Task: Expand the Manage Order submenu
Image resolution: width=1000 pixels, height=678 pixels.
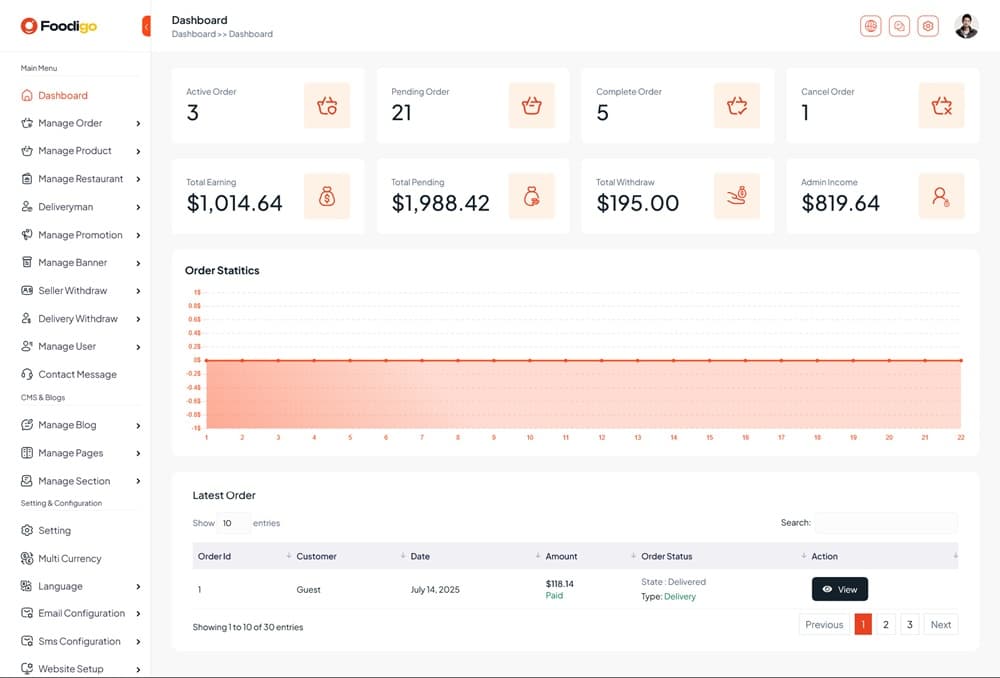Action: (78, 123)
